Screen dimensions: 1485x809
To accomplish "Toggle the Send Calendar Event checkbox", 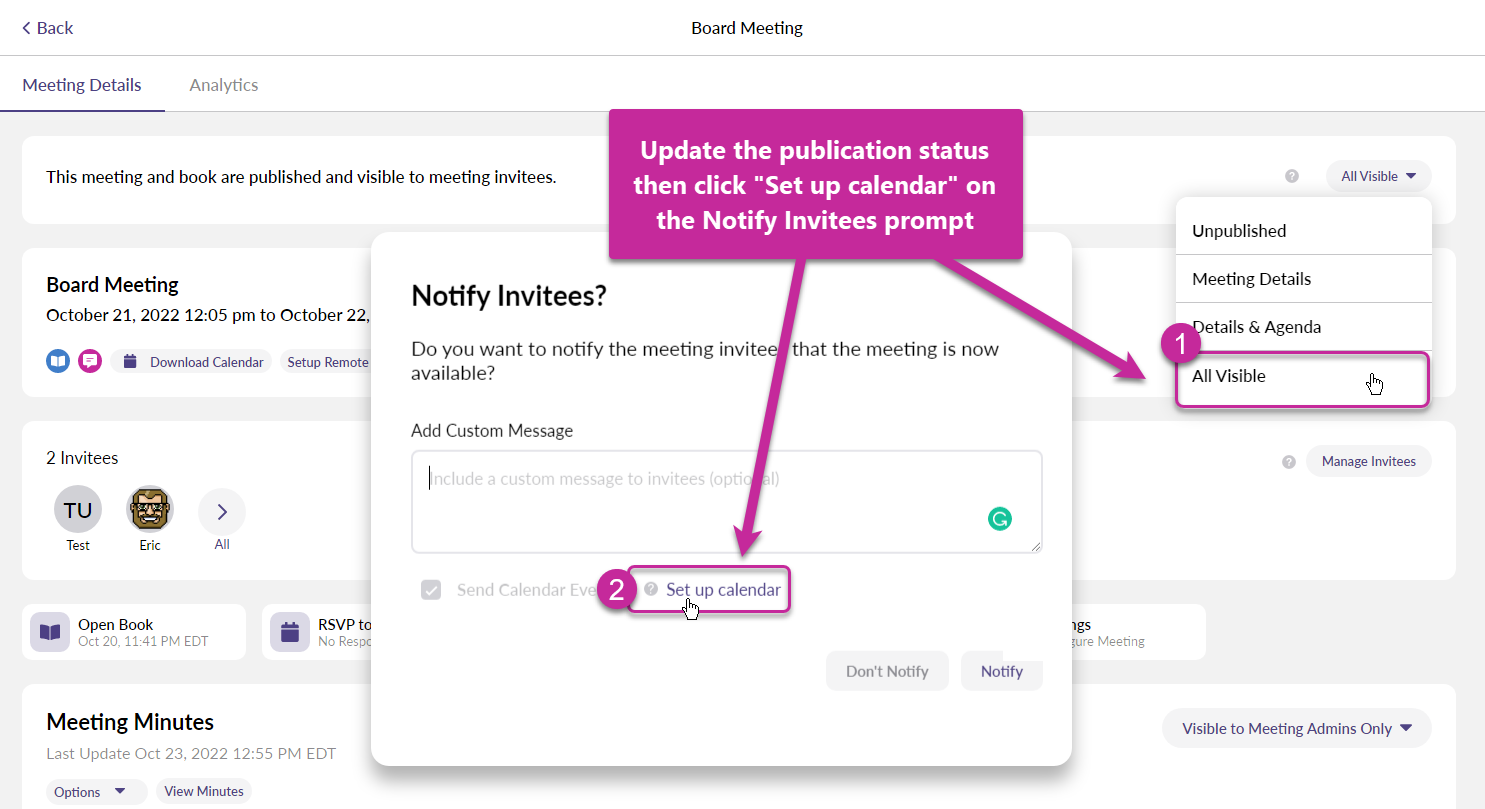I will click(431, 590).
